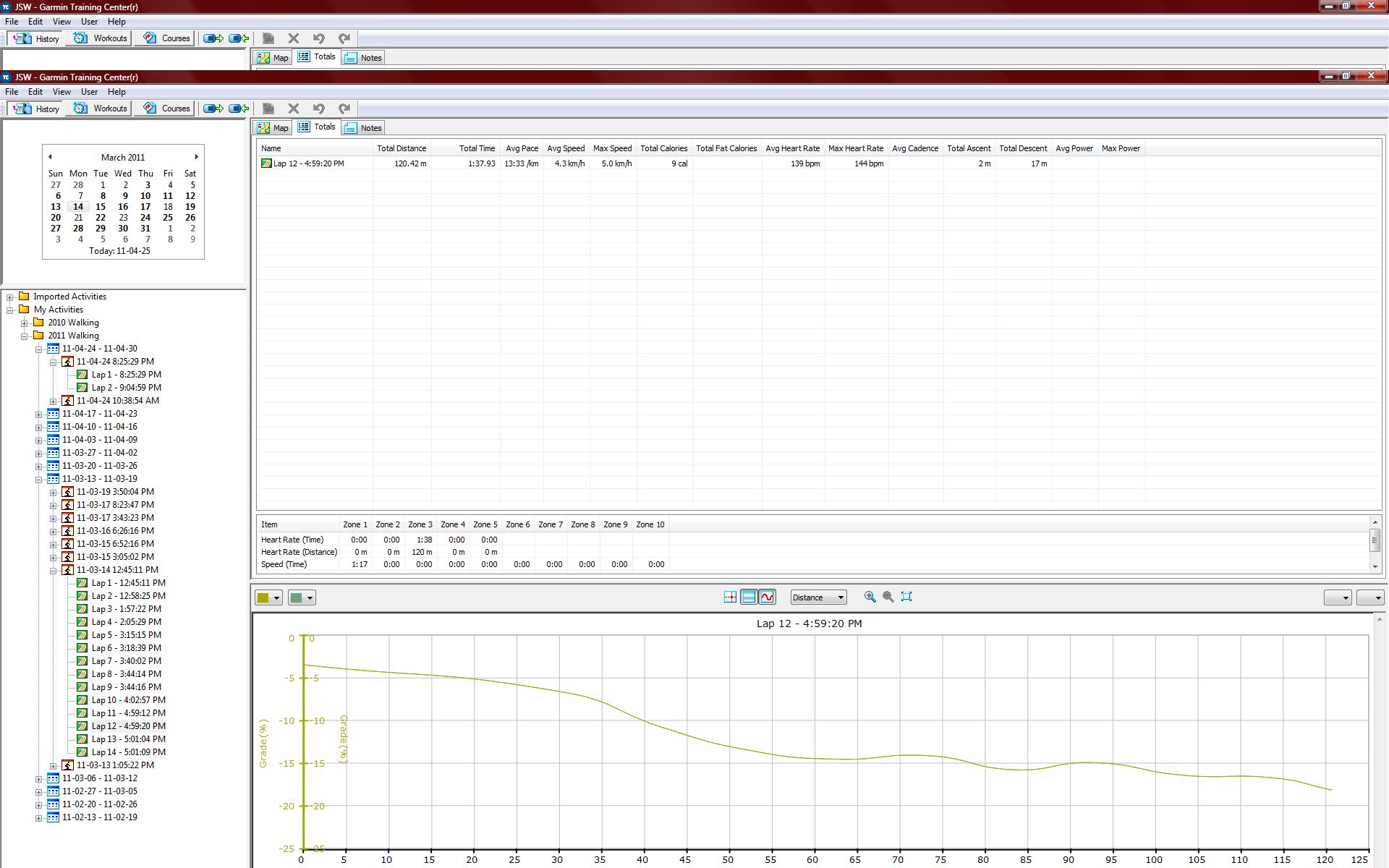The image size is (1389, 868).
Task: Click the graph panel scroll-up arrow
Action: coord(1379,618)
